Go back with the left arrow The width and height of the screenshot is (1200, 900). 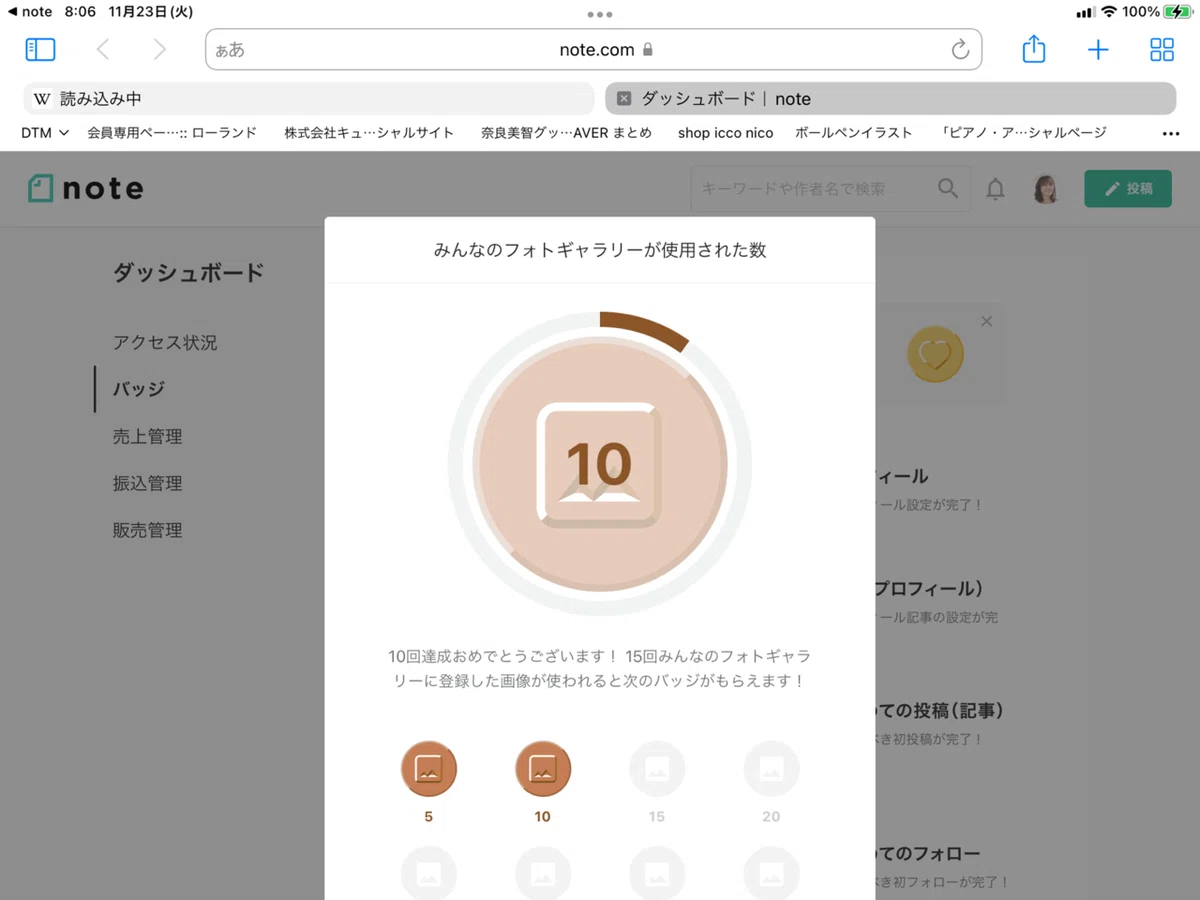click(102, 49)
